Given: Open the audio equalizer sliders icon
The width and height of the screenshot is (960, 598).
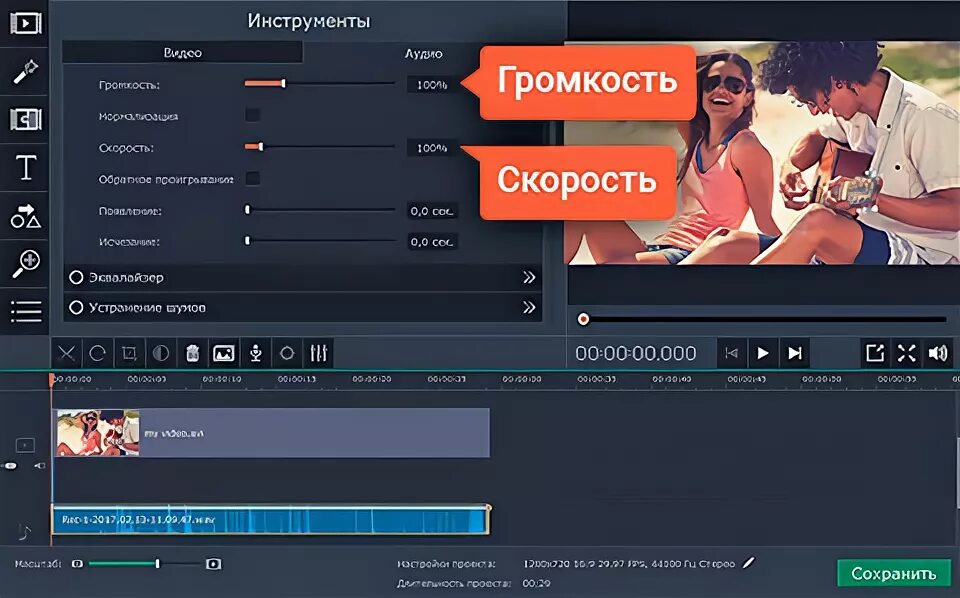Looking at the screenshot, I should (318, 352).
